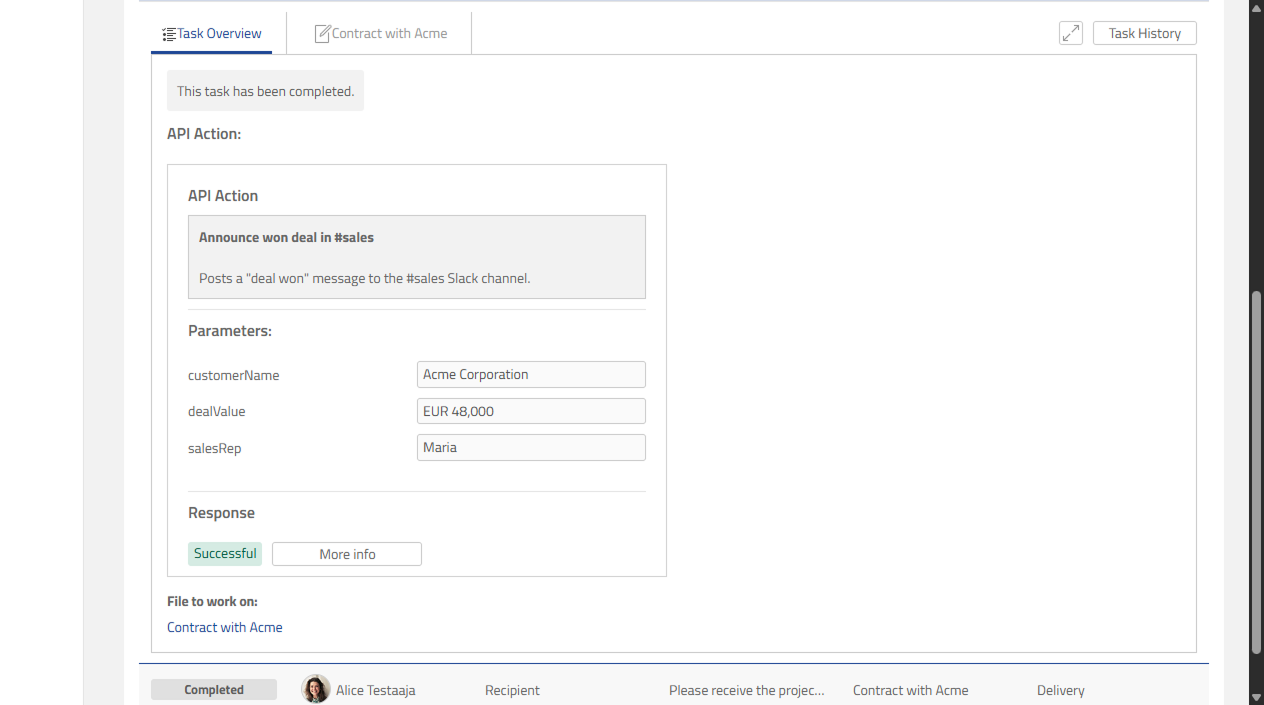This screenshot has height=705, width=1264.
Task: Click the 'Please receive the projec...' message
Action: [x=747, y=690]
